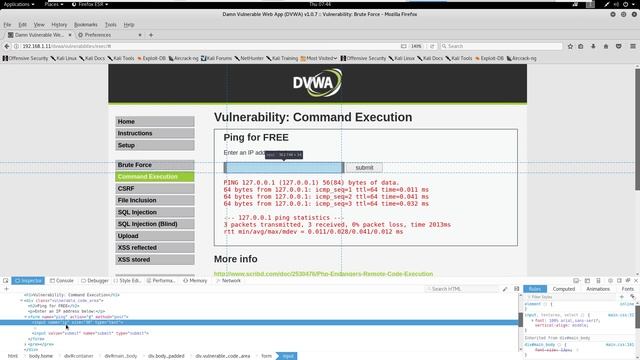Open the Kali system power menu icon
The width and height of the screenshot is (640, 360).
pos(626,4)
